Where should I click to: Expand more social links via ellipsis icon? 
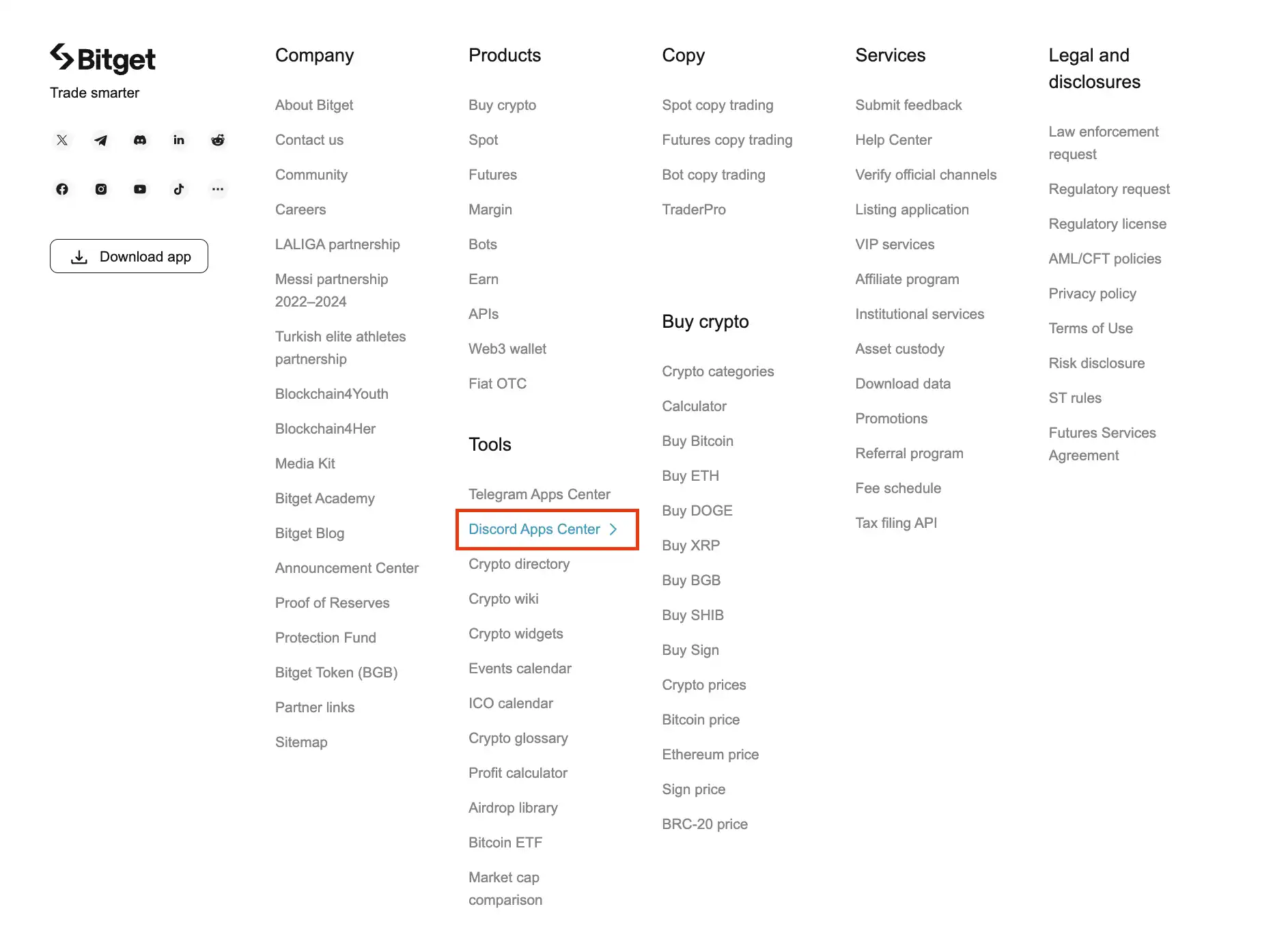point(218,189)
